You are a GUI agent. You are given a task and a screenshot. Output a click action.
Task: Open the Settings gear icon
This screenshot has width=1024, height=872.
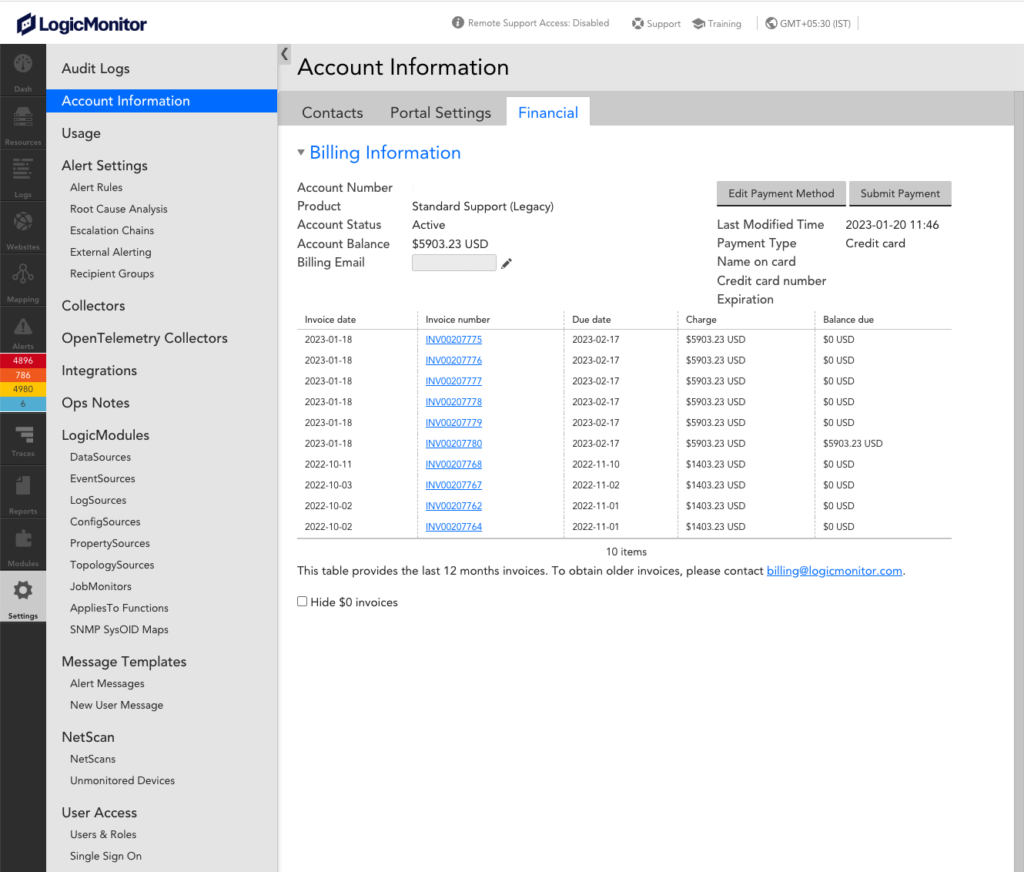pyautogui.click(x=23, y=590)
